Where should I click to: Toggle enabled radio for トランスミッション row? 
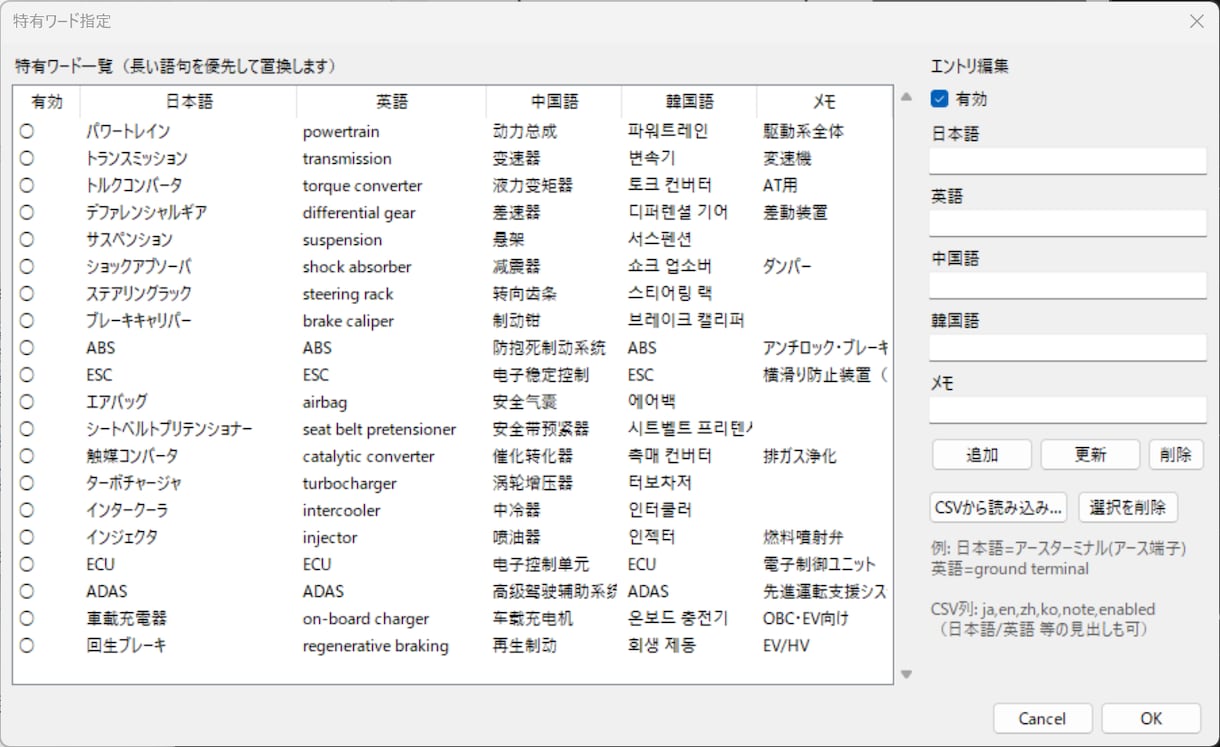(26, 158)
